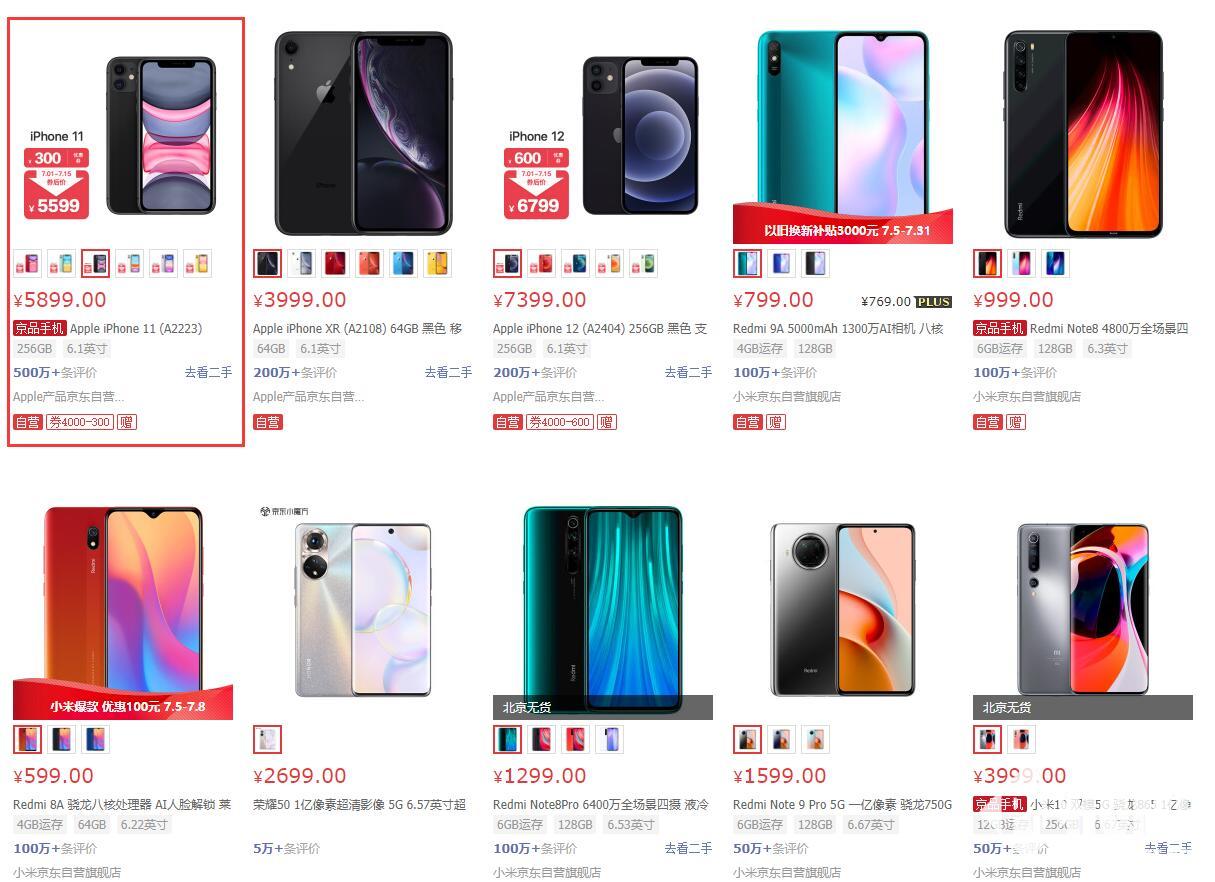
Task: Select the red iPhone XR color variant
Action: pos(335,264)
